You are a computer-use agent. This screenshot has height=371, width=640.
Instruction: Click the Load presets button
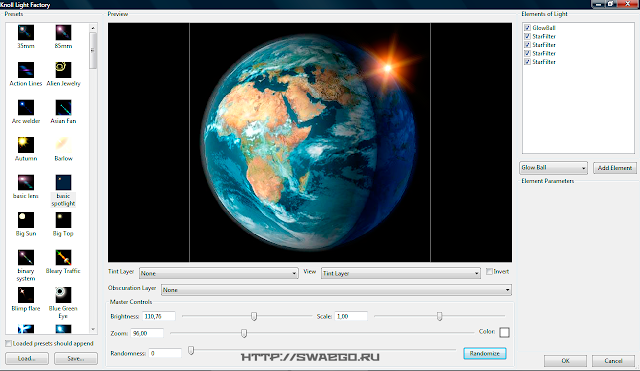(27, 358)
